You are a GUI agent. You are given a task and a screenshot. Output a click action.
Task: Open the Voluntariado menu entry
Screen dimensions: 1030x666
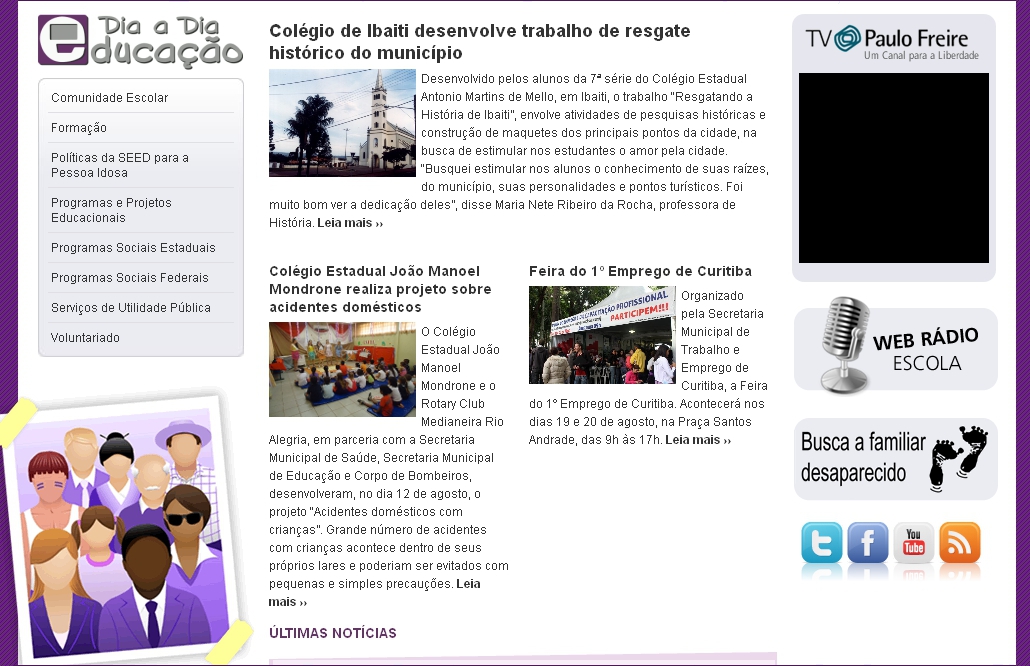tap(85, 338)
